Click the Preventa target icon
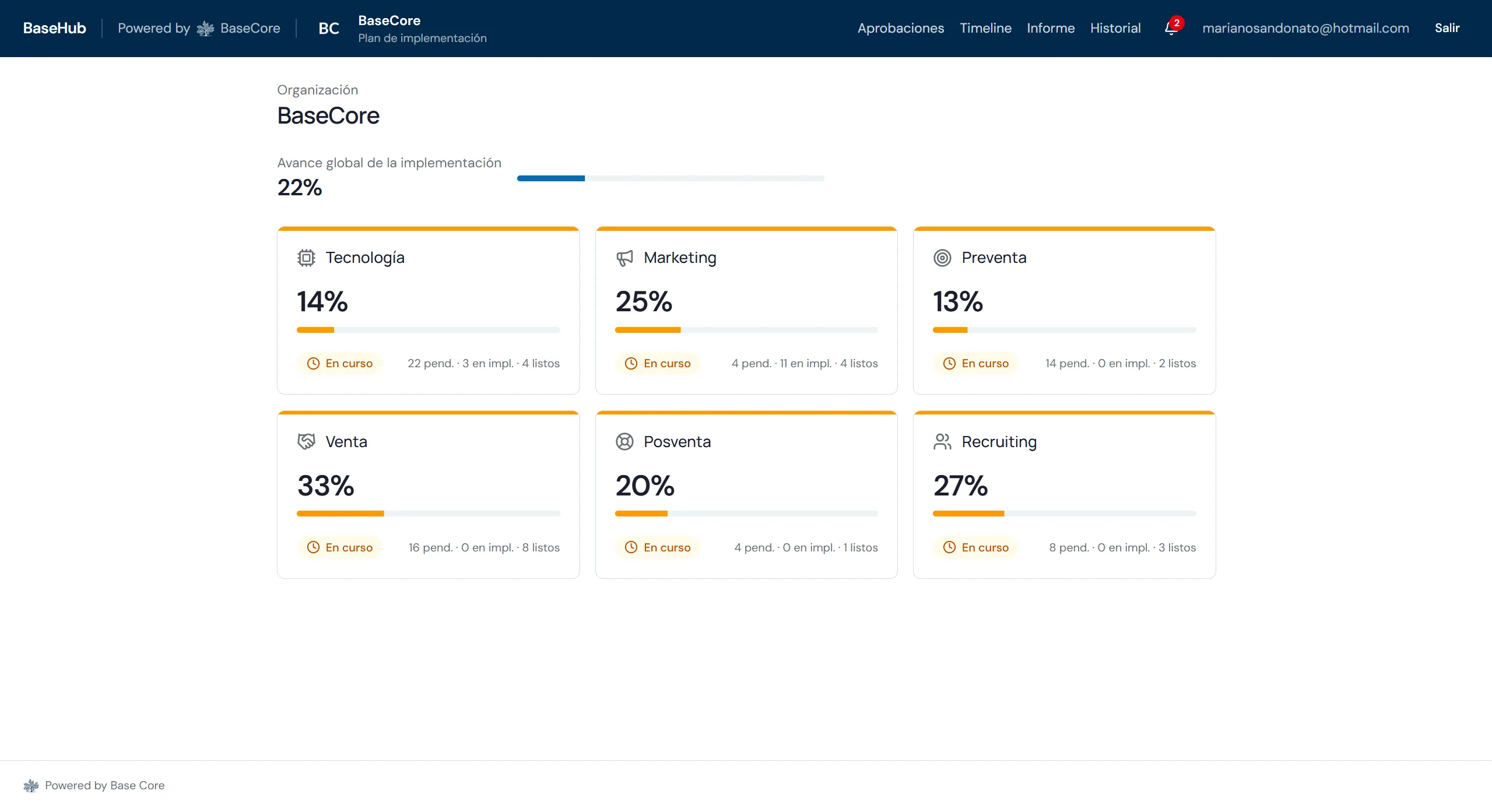The width and height of the screenshot is (1492, 812). pos(942,258)
